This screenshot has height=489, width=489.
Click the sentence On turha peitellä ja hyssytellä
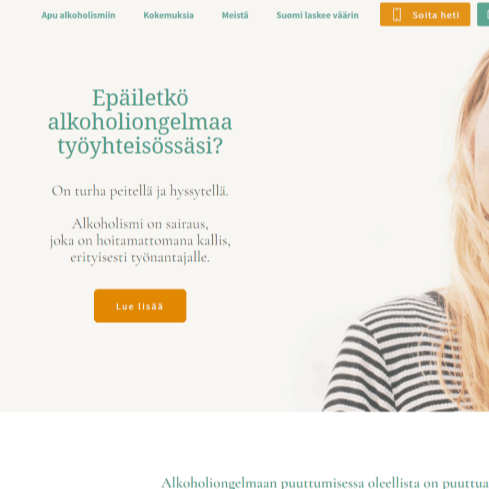[140, 191]
